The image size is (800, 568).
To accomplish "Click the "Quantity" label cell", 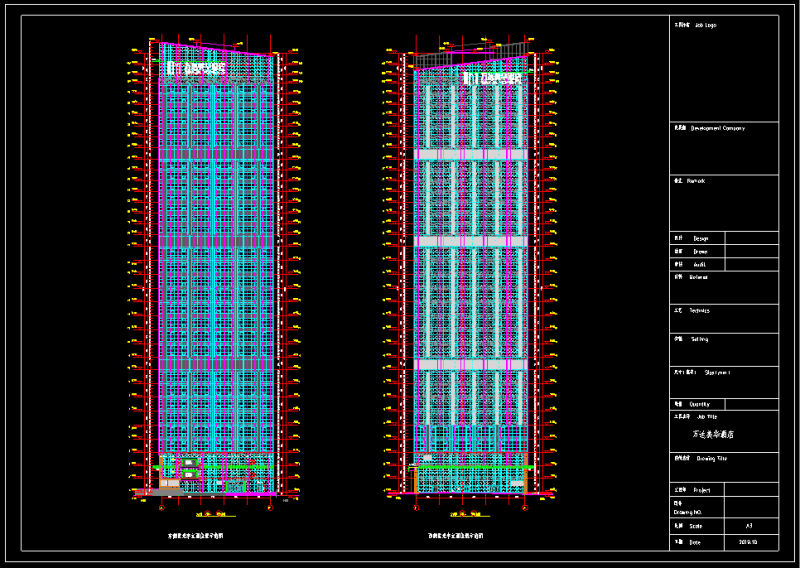I will 697,404.
